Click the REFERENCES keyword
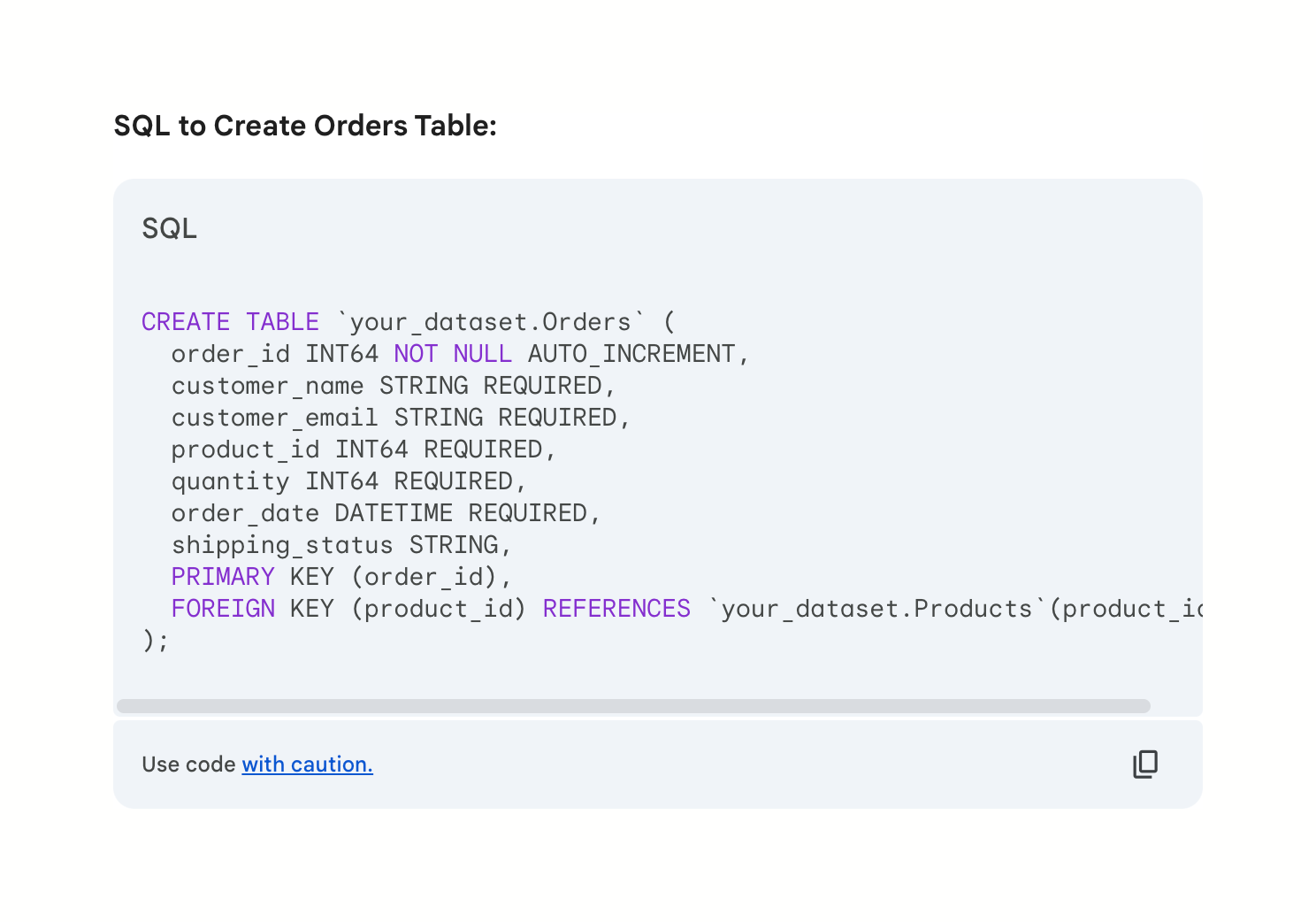 coord(616,609)
